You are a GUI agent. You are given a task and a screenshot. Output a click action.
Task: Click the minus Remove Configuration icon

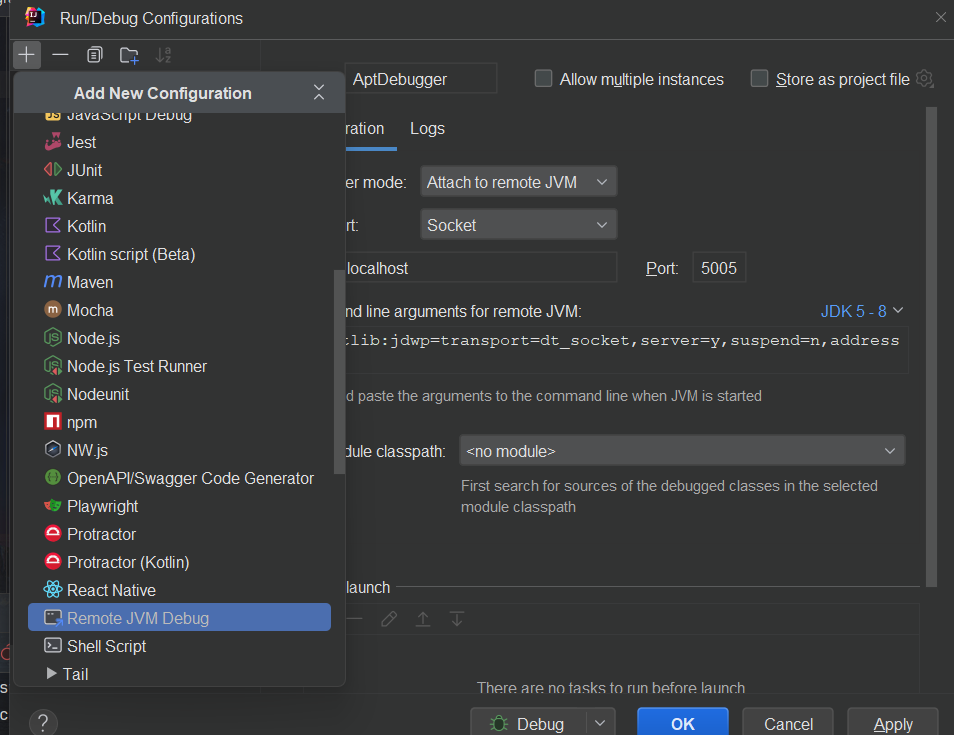60,55
